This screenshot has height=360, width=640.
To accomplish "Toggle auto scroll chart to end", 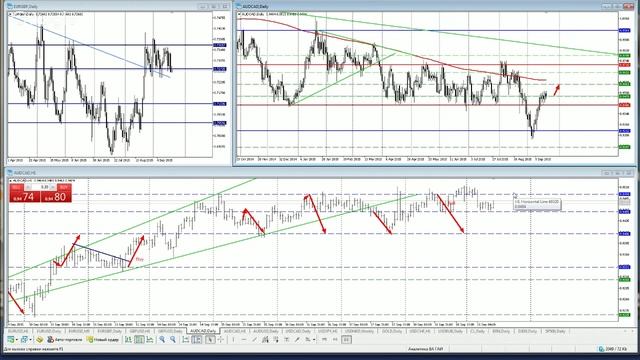I will (x=185, y=340).
